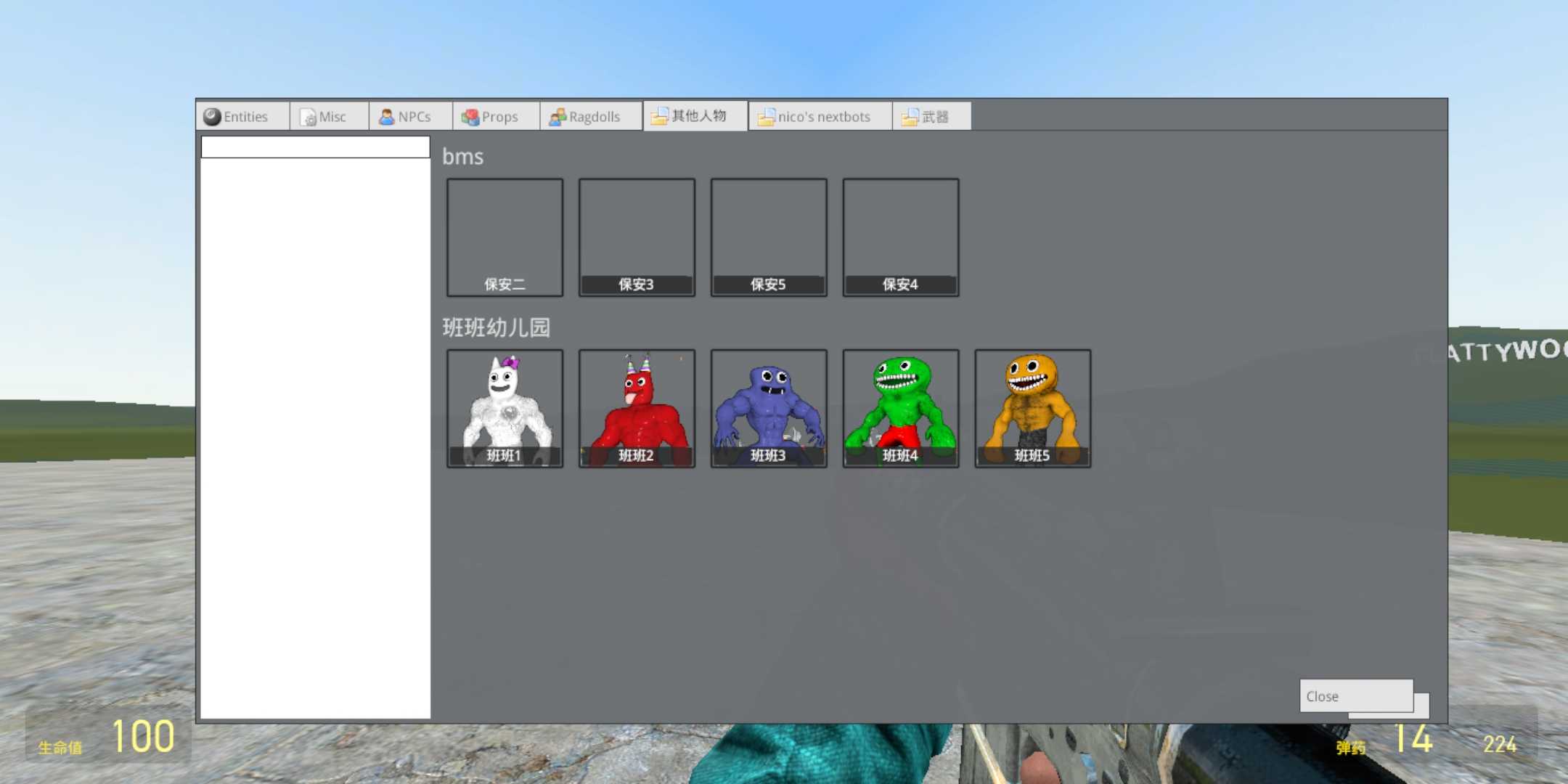Click the bms category heading
Image resolution: width=1568 pixels, height=784 pixels.
click(x=463, y=157)
